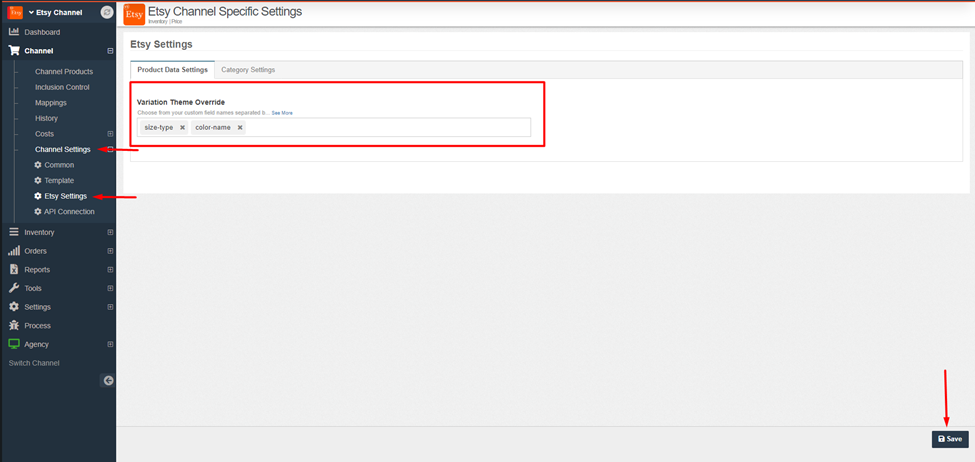Click inside Variation Theme Override field
This screenshot has height=462, width=975.
pos(334,127)
